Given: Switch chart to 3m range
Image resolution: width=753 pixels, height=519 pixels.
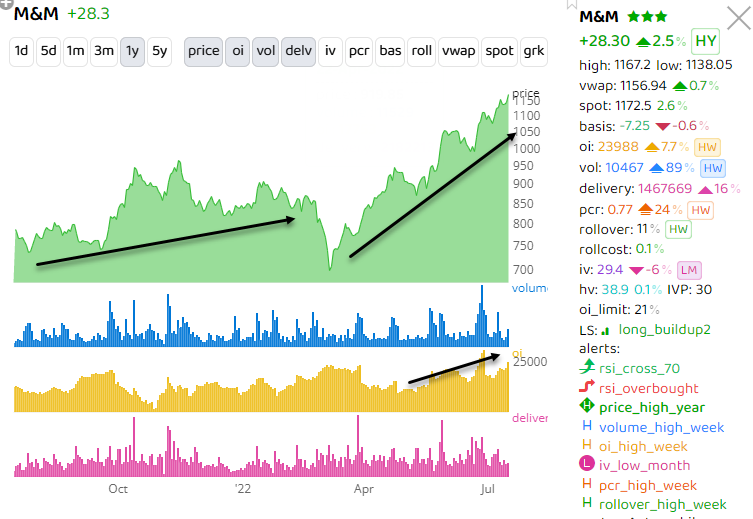Looking at the screenshot, I should coord(104,51).
